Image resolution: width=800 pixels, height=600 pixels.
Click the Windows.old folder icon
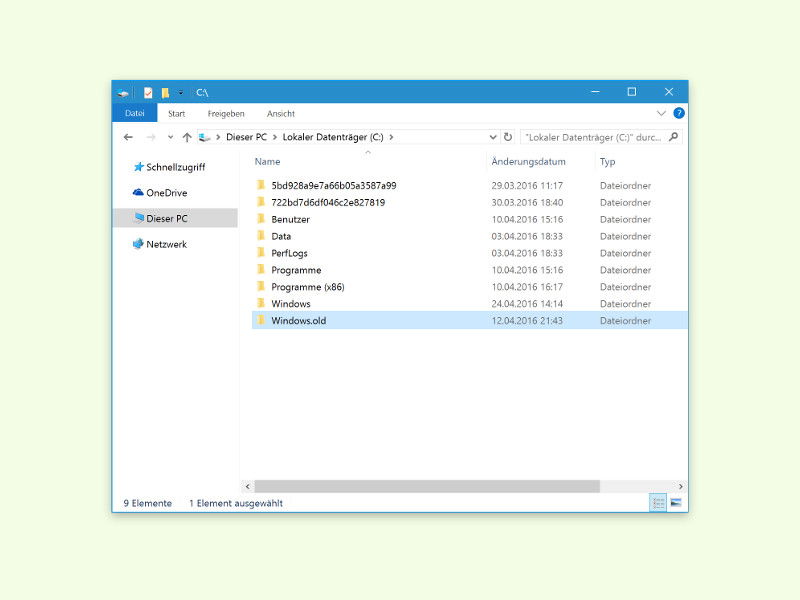(x=261, y=320)
